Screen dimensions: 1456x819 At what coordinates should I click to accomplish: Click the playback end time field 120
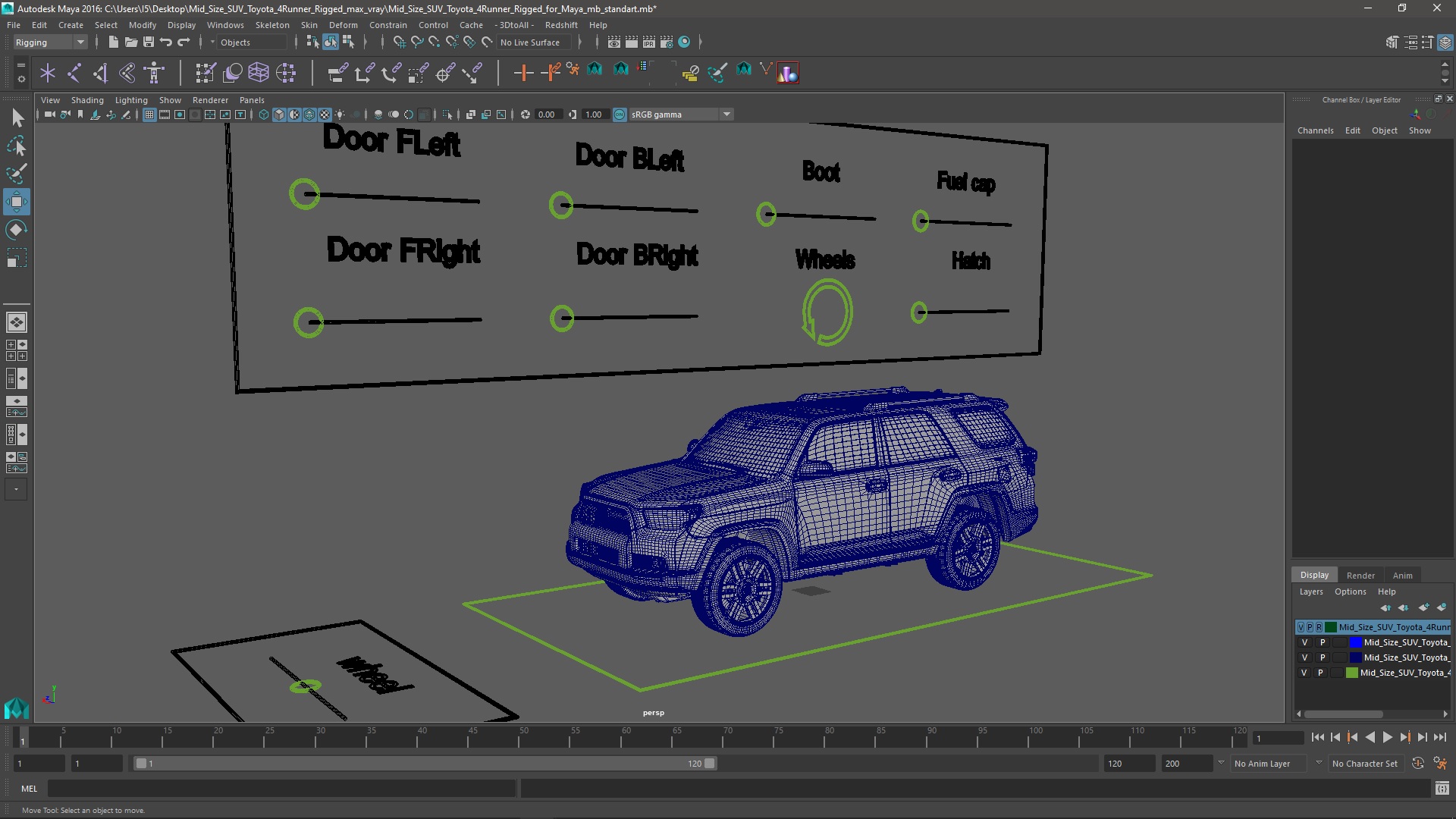point(1128,764)
